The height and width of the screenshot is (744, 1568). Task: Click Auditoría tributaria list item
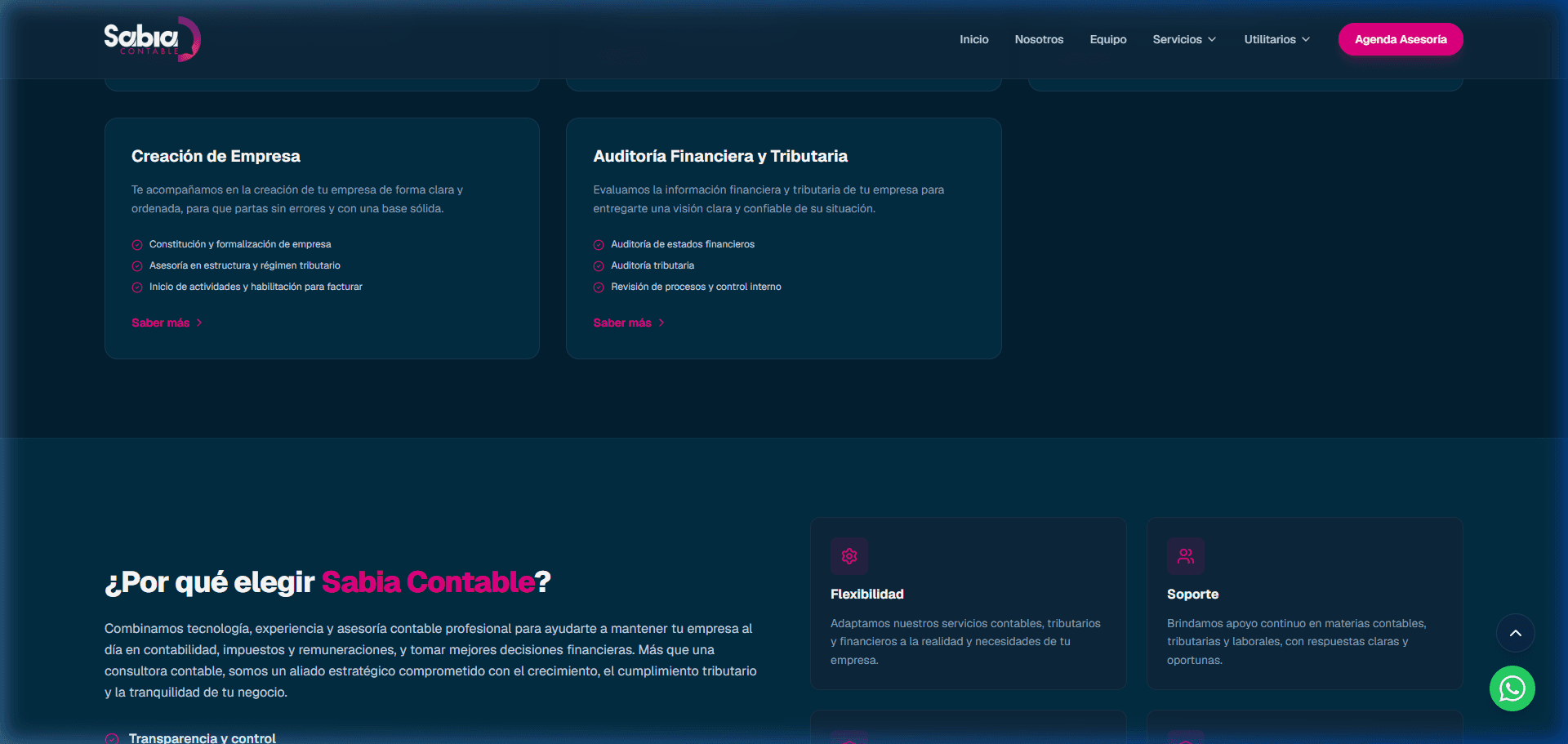(653, 265)
